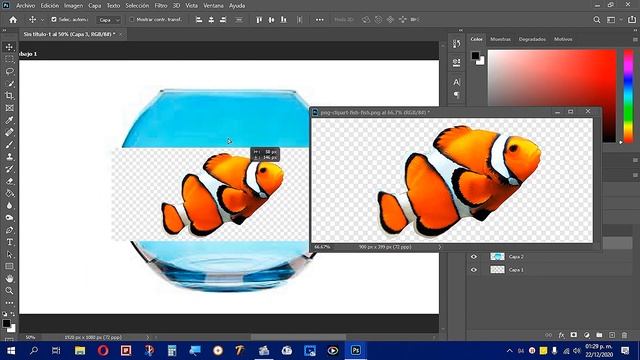Select the Zoom tool in the toolbox
This screenshot has height=360, width=640.
tap(9, 291)
